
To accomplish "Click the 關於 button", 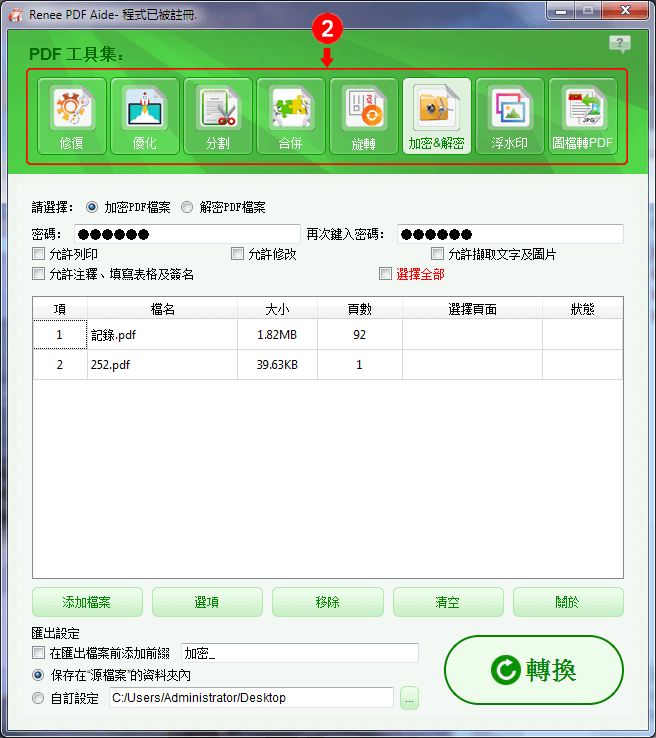I will click(568, 602).
